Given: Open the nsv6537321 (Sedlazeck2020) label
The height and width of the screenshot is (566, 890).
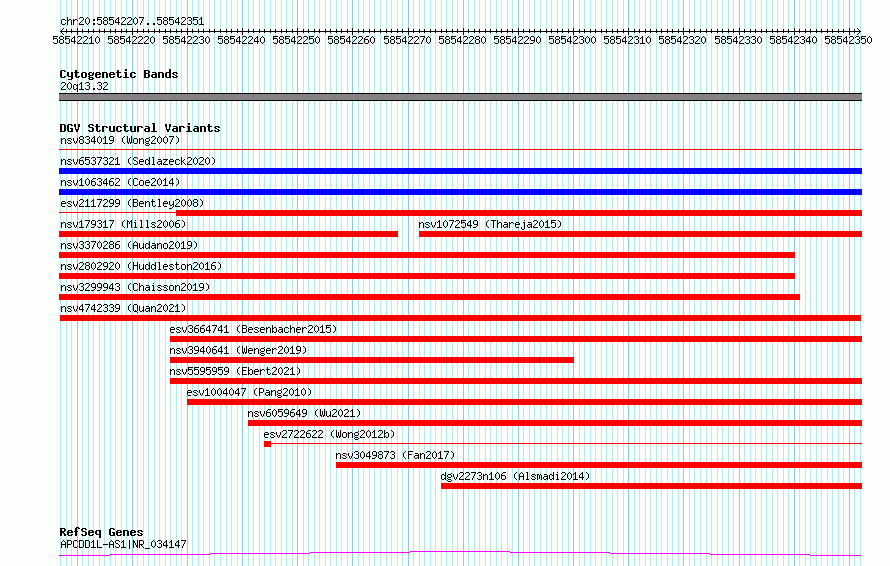Looking at the screenshot, I should pyautogui.click(x=138, y=161).
